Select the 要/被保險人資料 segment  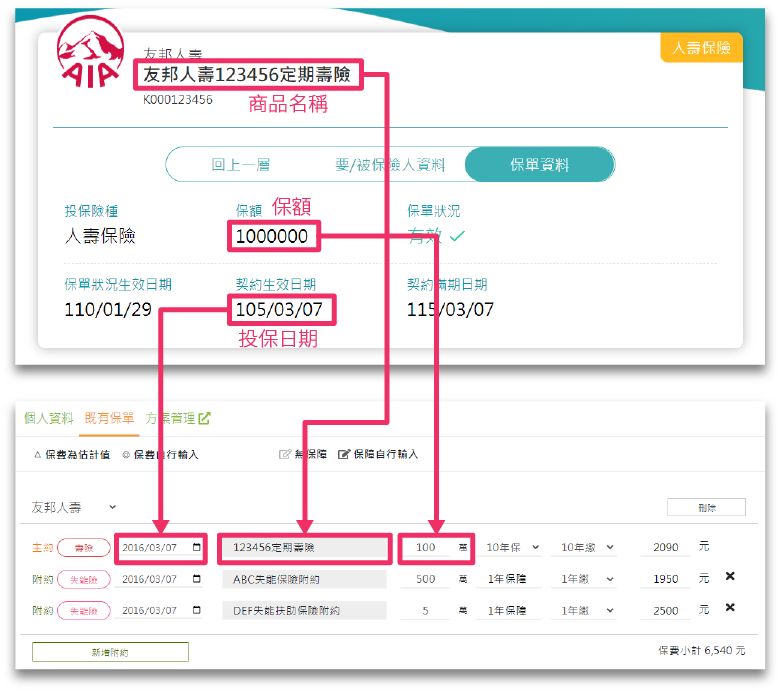click(x=390, y=164)
